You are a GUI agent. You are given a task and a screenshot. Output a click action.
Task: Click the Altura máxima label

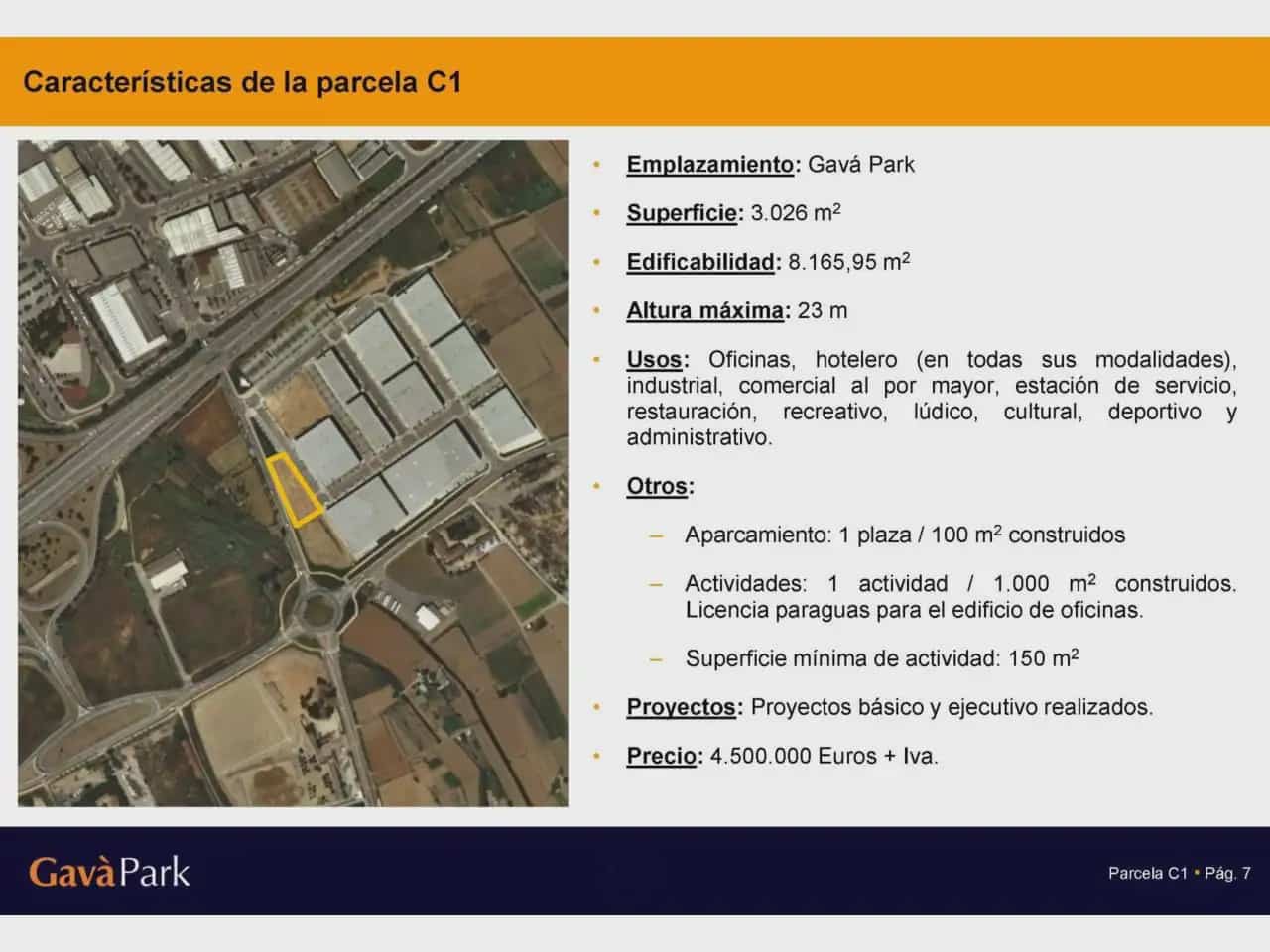[705, 310]
